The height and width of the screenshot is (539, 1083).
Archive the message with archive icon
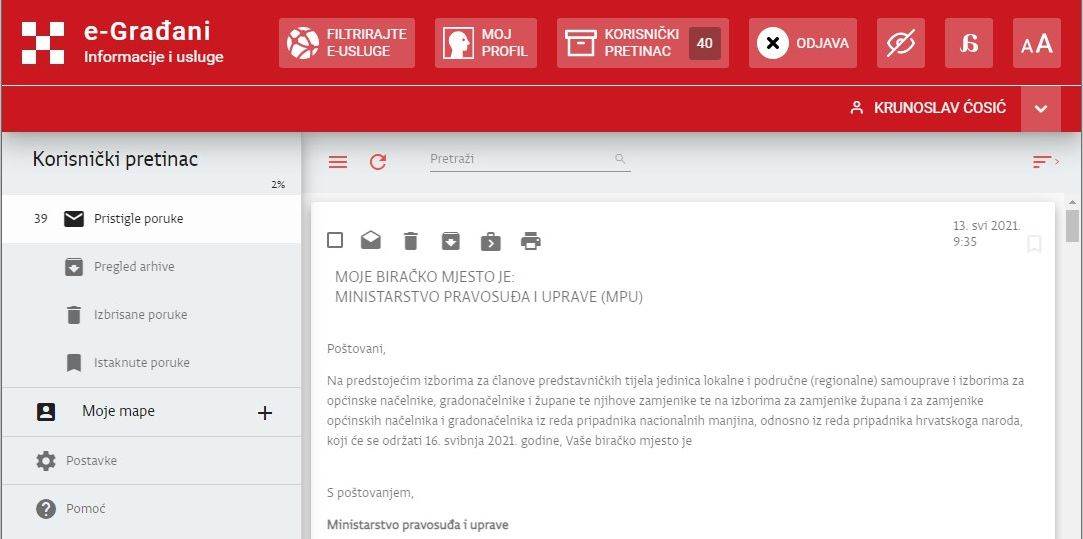tap(450, 240)
